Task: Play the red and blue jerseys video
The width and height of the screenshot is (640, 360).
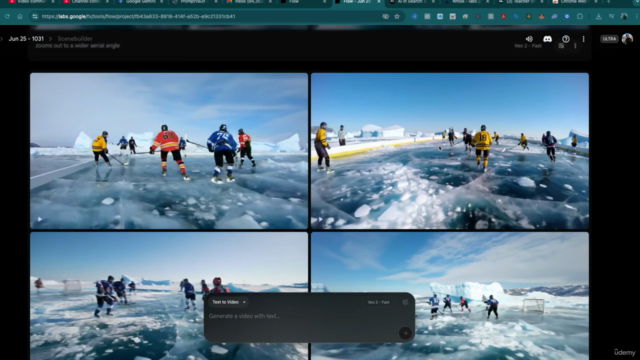Action: click(x=40, y=219)
